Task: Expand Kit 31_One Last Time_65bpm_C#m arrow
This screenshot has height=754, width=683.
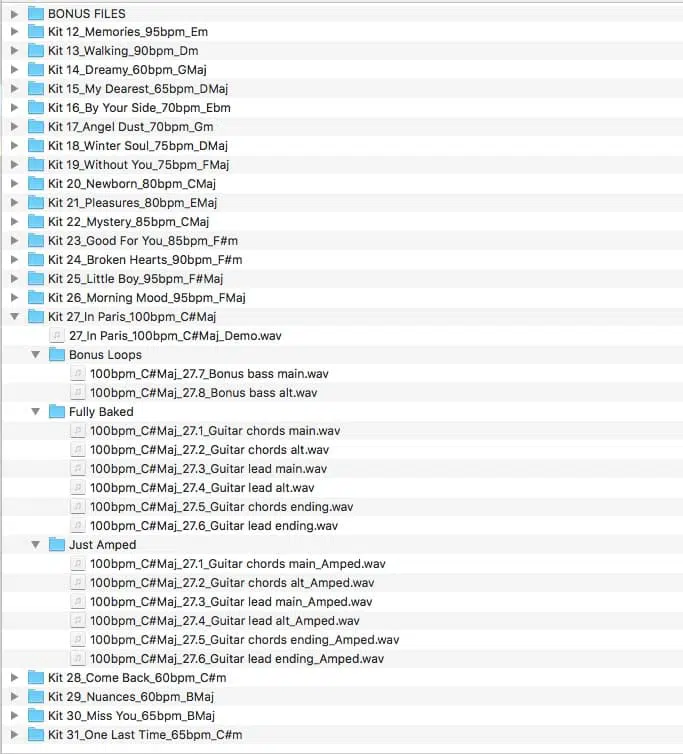Action: (14, 734)
